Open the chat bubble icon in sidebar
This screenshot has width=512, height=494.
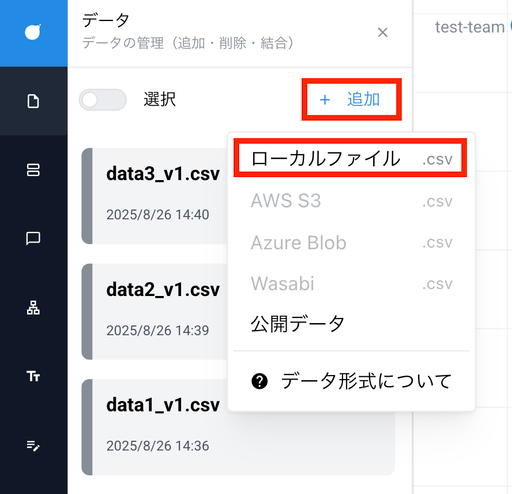click(x=33, y=239)
